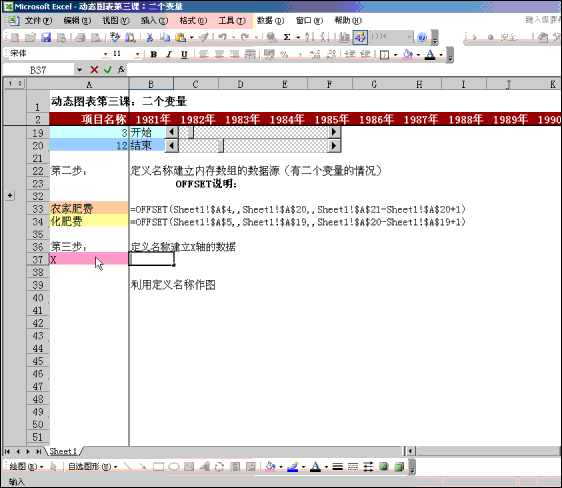Select the Line tool in drawing toolbar
562x488 pixels.
point(127,467)
